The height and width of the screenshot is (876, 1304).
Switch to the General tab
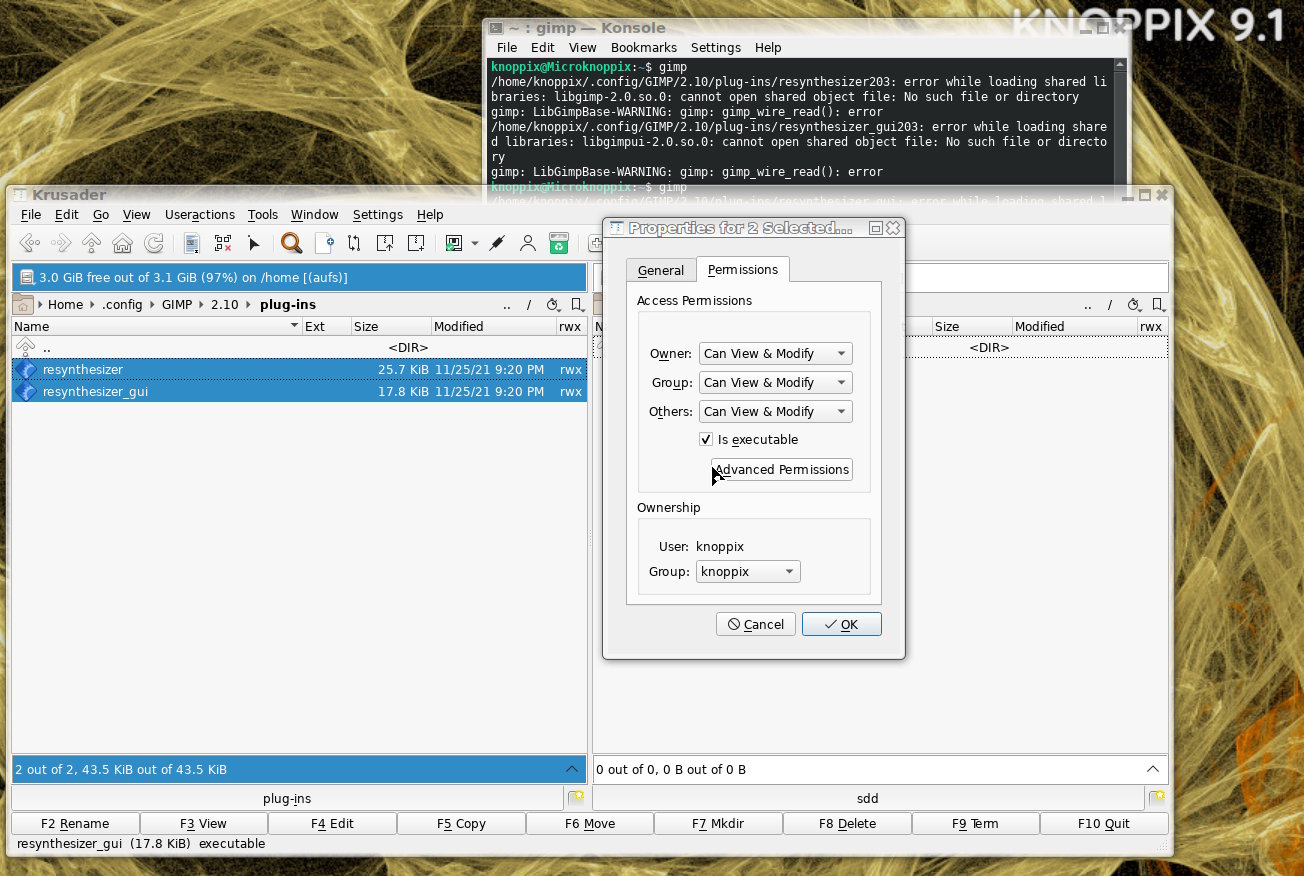click(660, 271)
